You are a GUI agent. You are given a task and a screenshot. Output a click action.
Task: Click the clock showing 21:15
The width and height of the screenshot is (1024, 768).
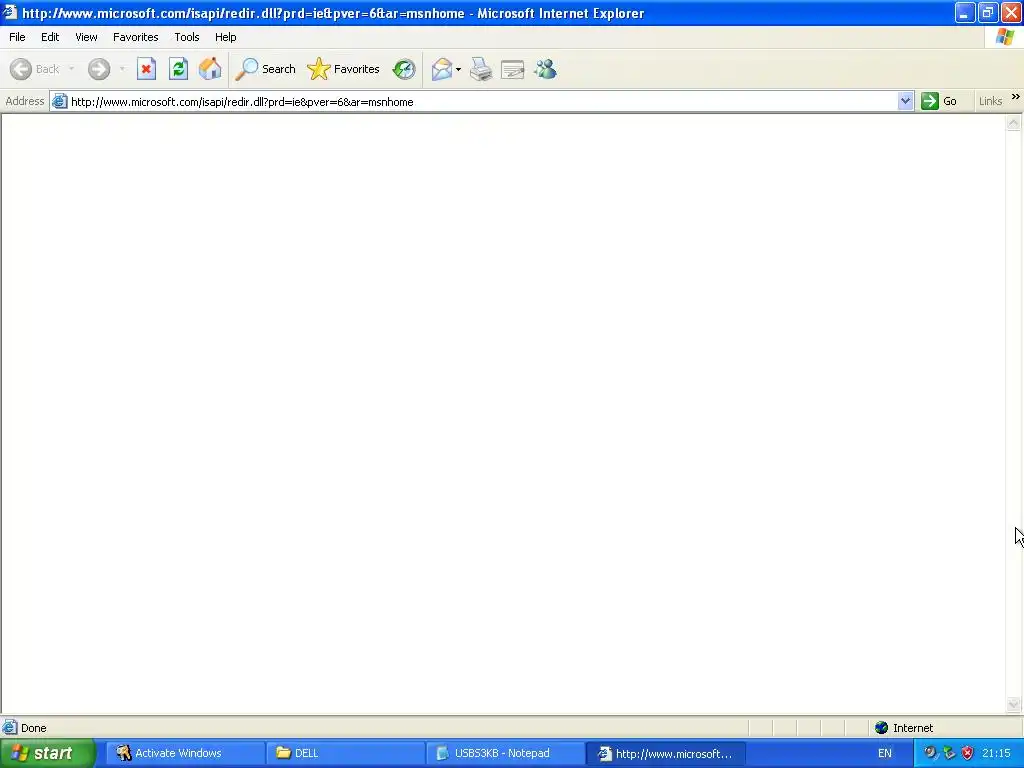[997, 753]
